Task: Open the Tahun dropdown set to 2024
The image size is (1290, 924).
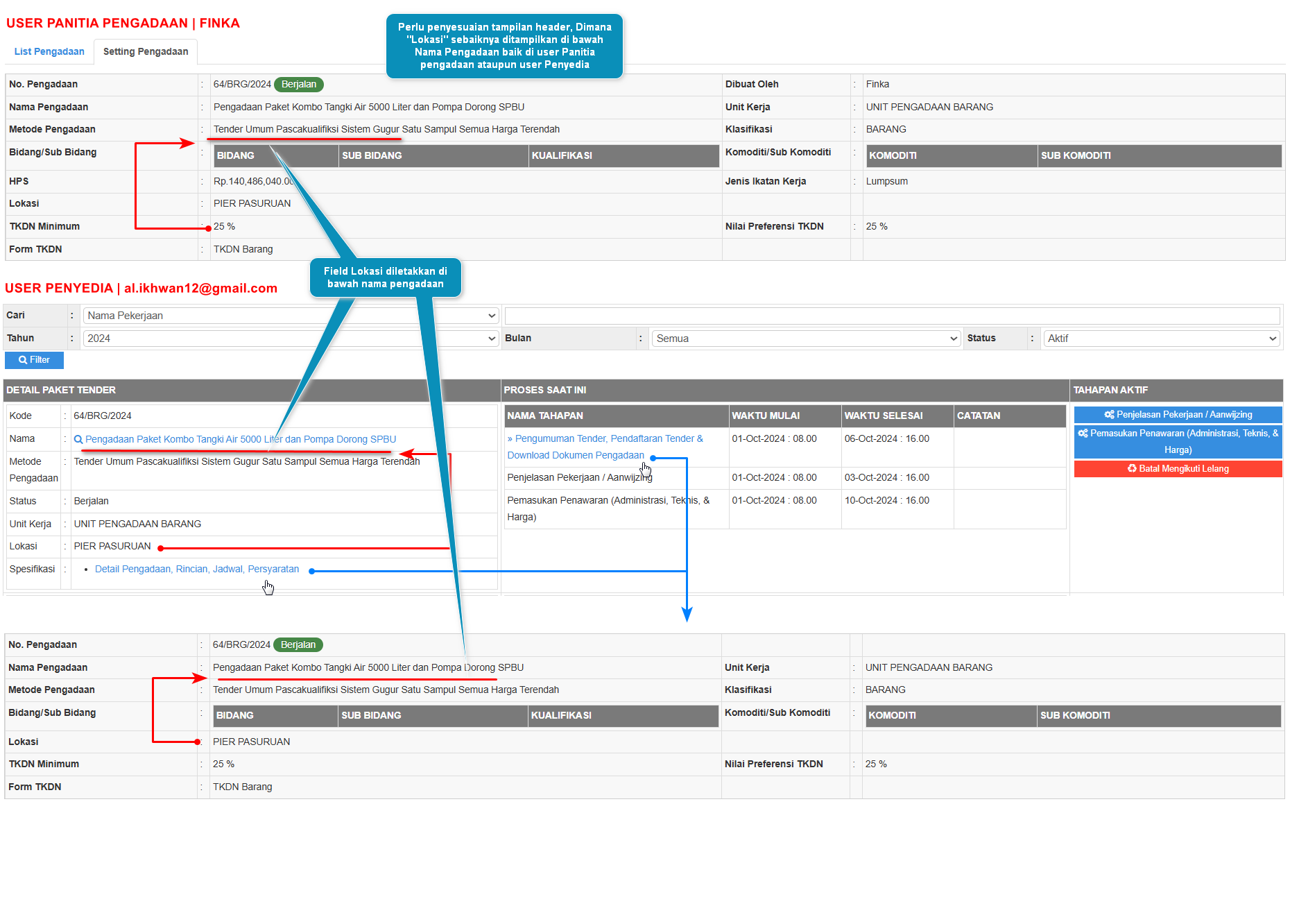Action: click(291, 339)
